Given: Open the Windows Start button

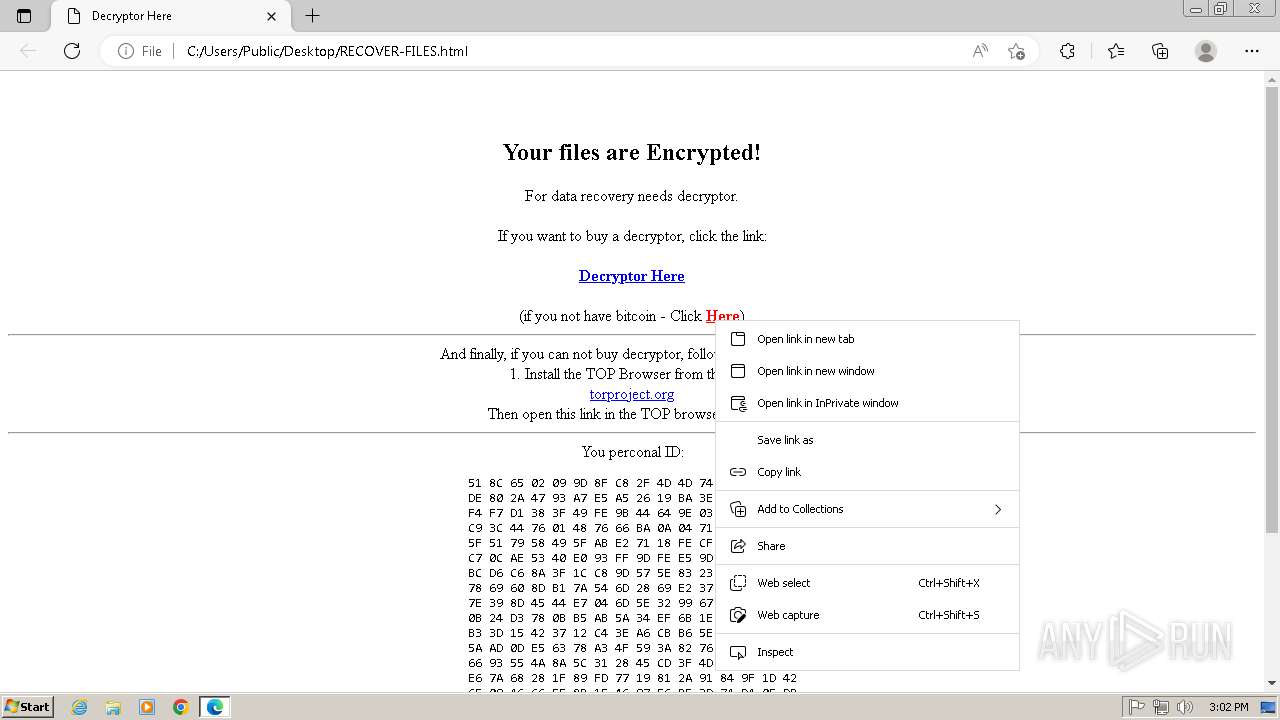Looking at the screenshot, I should click(27, 706).
